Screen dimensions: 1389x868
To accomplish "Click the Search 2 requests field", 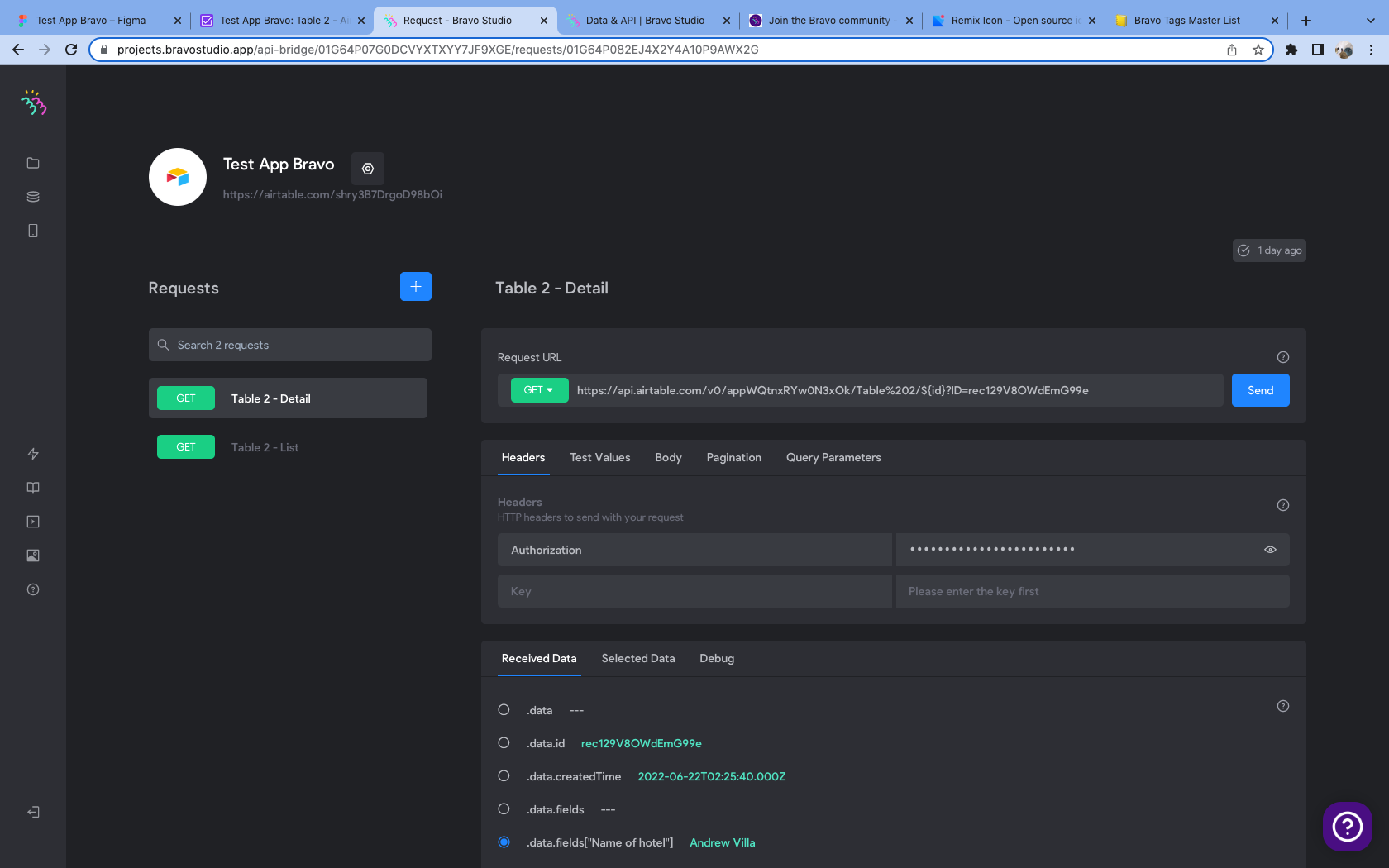I will 290,345.
